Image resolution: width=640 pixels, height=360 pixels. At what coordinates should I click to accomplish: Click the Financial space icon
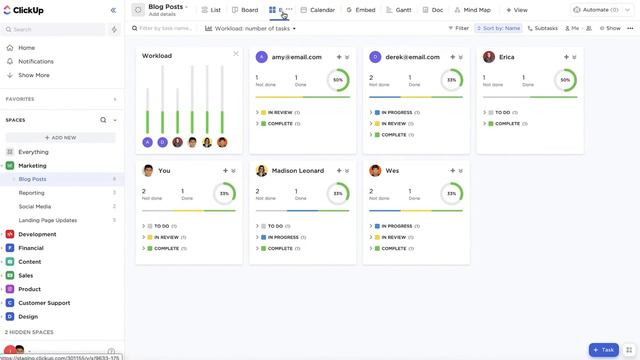[x=10, y=248]
